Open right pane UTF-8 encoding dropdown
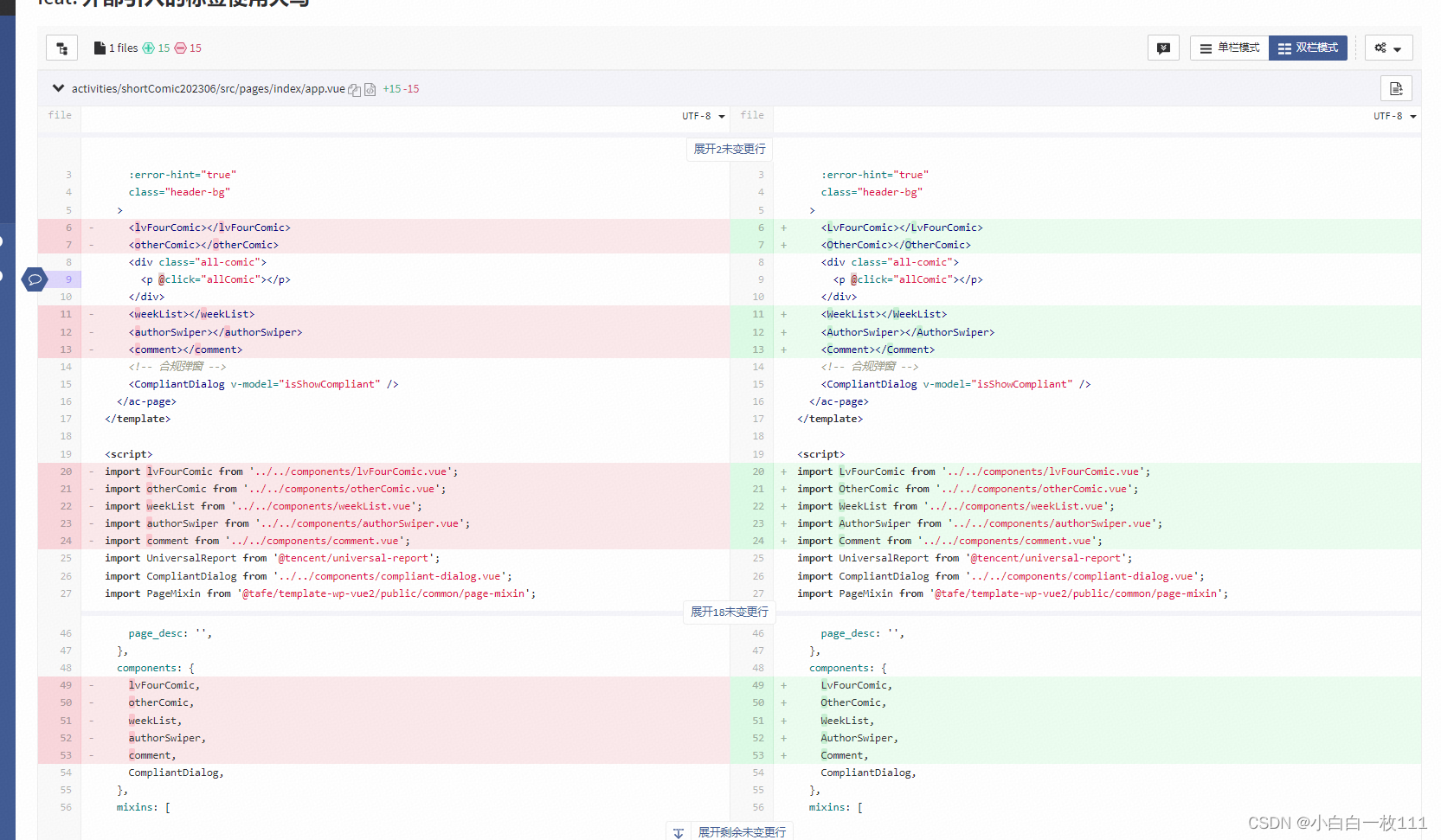Image resolution: width=1441 pixels, height=840 pixels. point(1394,116)
